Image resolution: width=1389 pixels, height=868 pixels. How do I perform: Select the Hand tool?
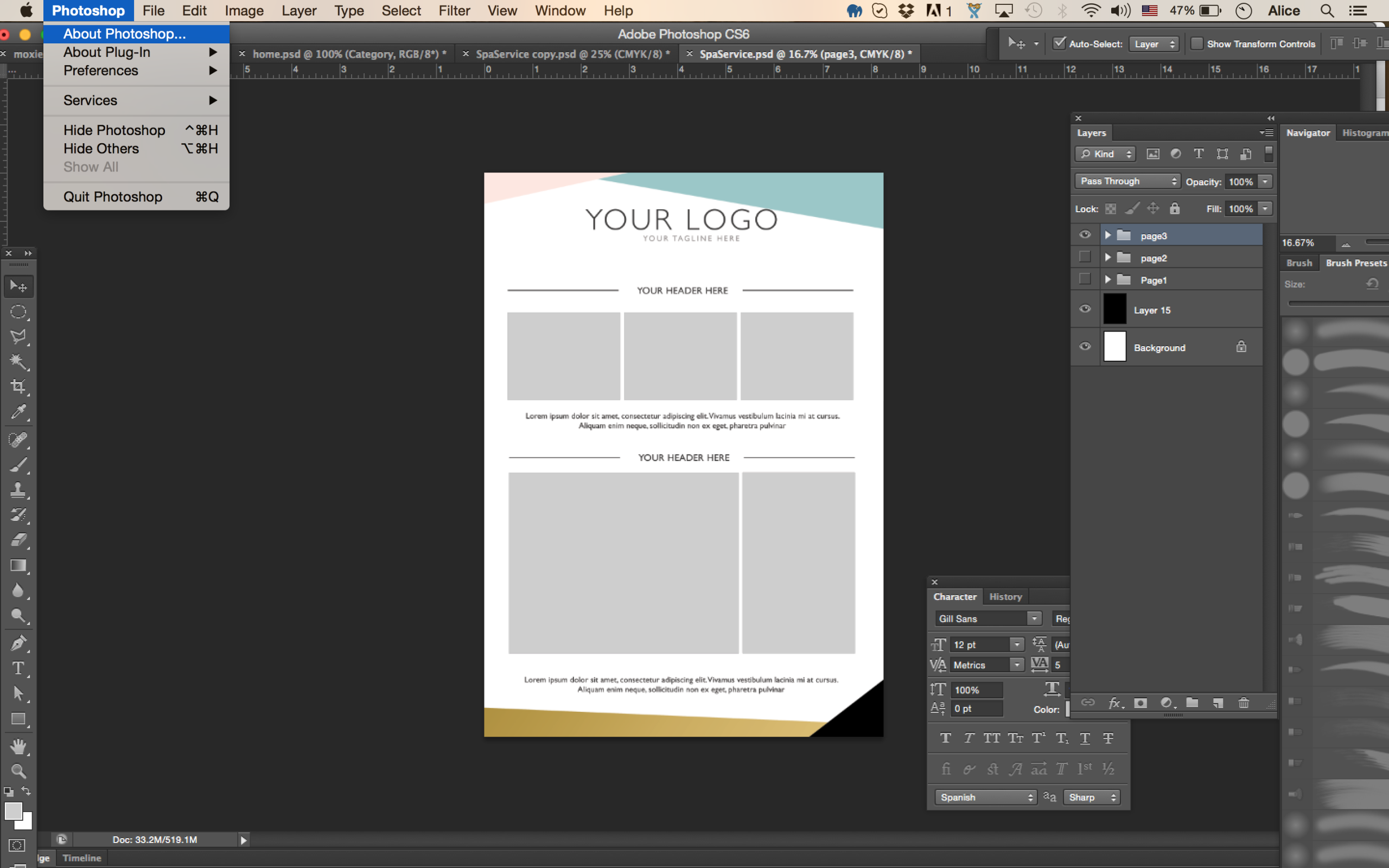coord(18,746)
